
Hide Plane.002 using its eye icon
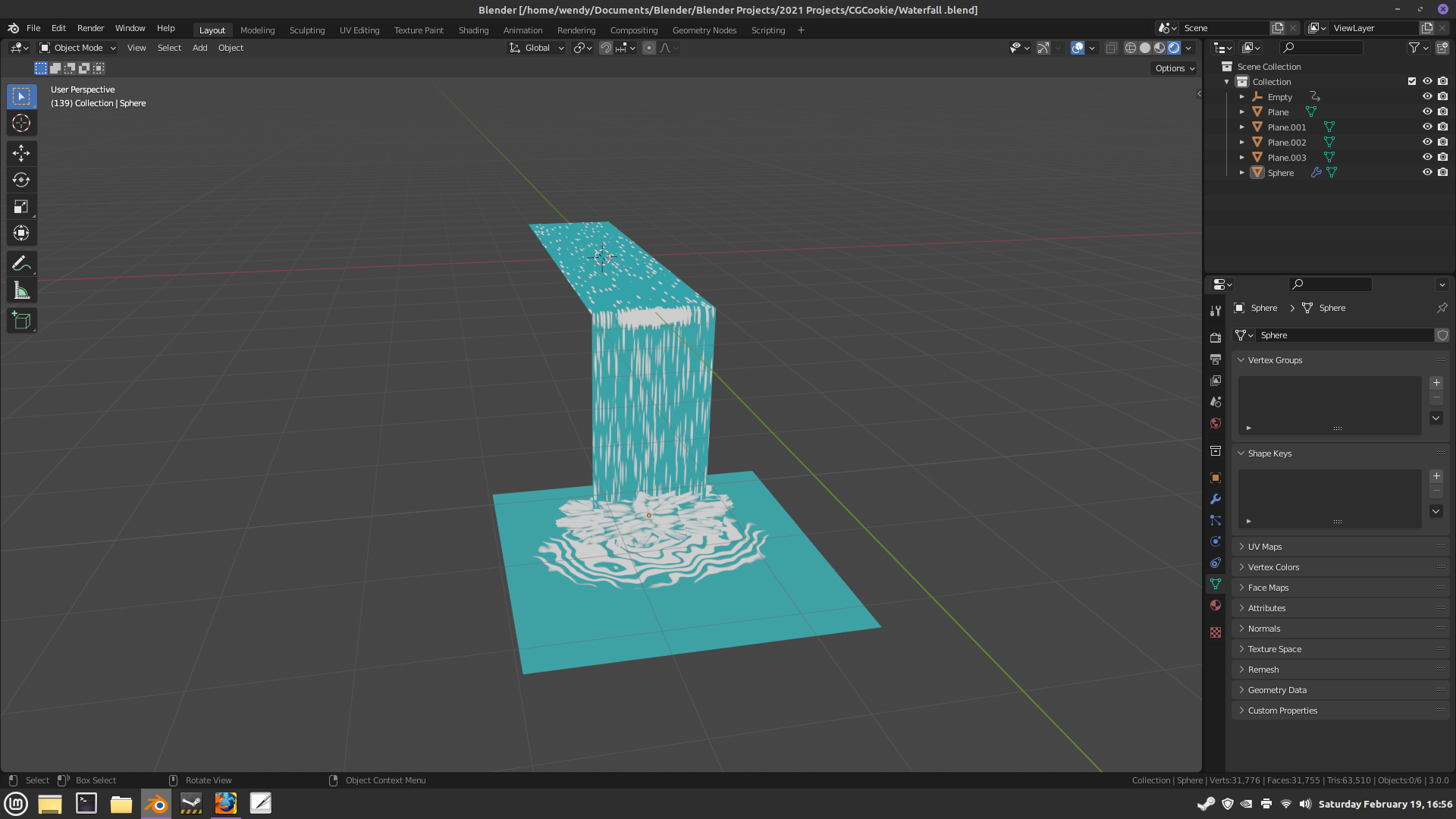[1426, 143]
